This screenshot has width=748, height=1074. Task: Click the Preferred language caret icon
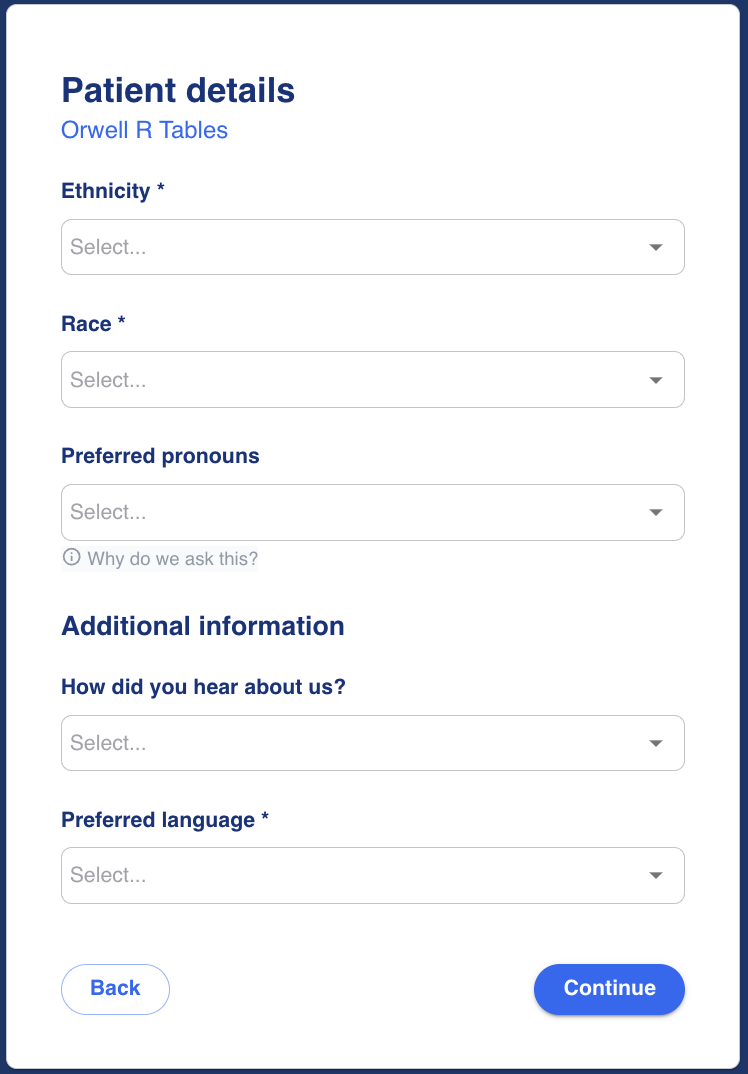656,875
